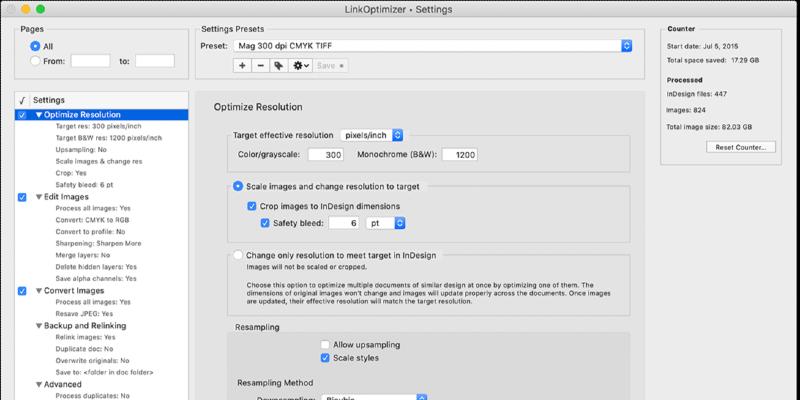The image size is (800, 400).
Task: Remove preset with minus button
Action: point(260,66)
